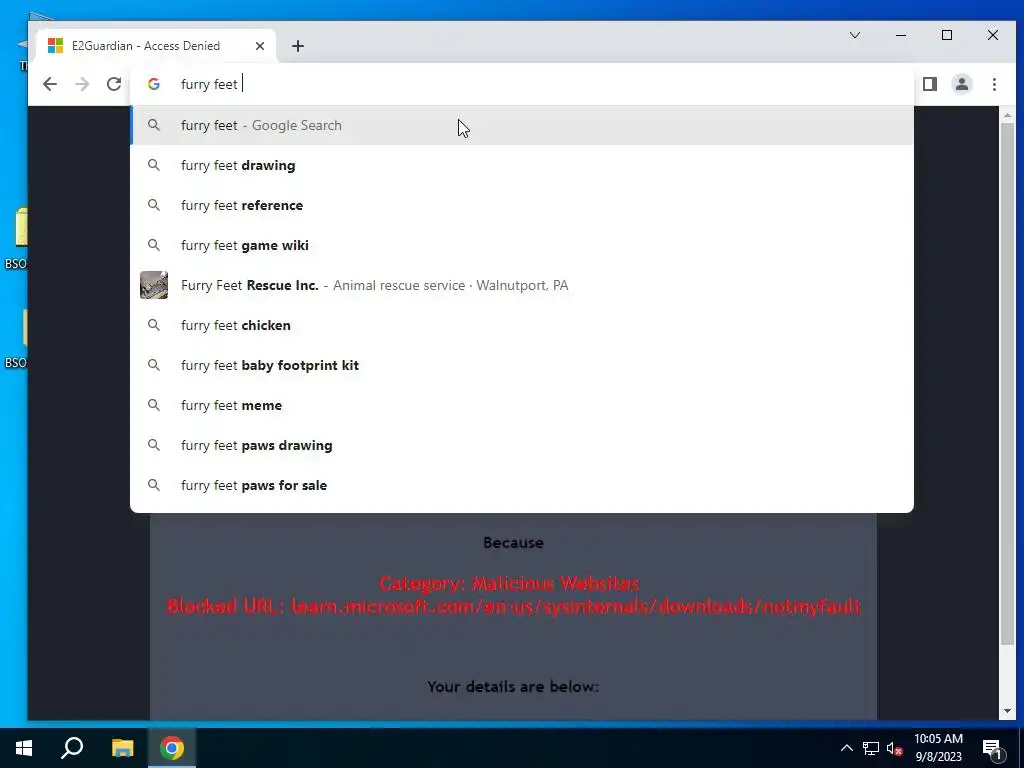Show hidden system tray icons
This screenshot has height=768, width=1024.
tap(846, 748)
